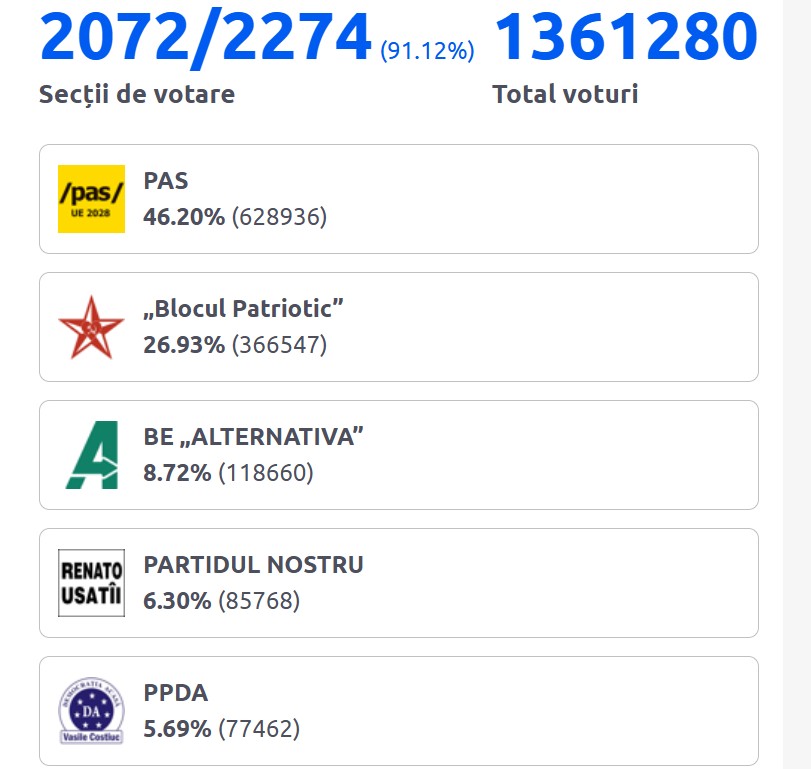Click the 2072/2274 polling stations count

205,38
